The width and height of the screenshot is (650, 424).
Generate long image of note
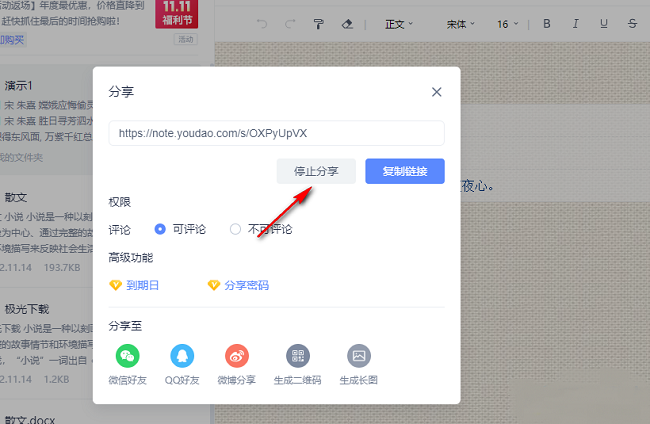coord(358,356)
